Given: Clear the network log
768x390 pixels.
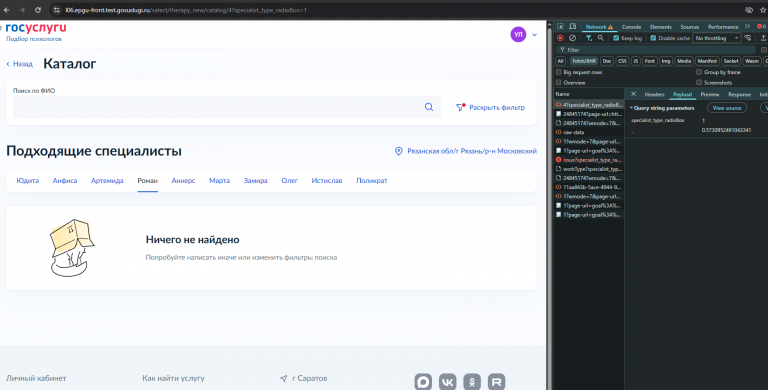Looking at the screenshot, I should pyautogui.click(x=572, y=38).
